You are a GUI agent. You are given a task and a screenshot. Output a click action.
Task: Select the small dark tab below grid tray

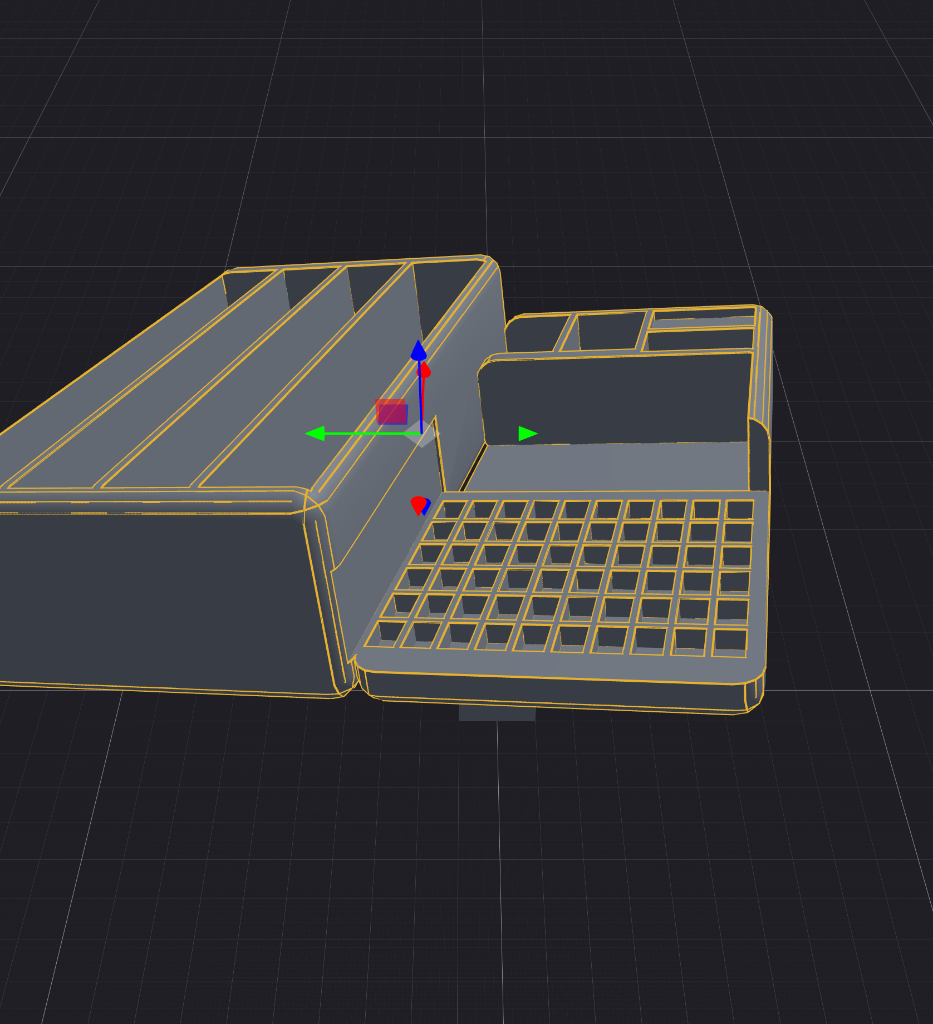497,713
